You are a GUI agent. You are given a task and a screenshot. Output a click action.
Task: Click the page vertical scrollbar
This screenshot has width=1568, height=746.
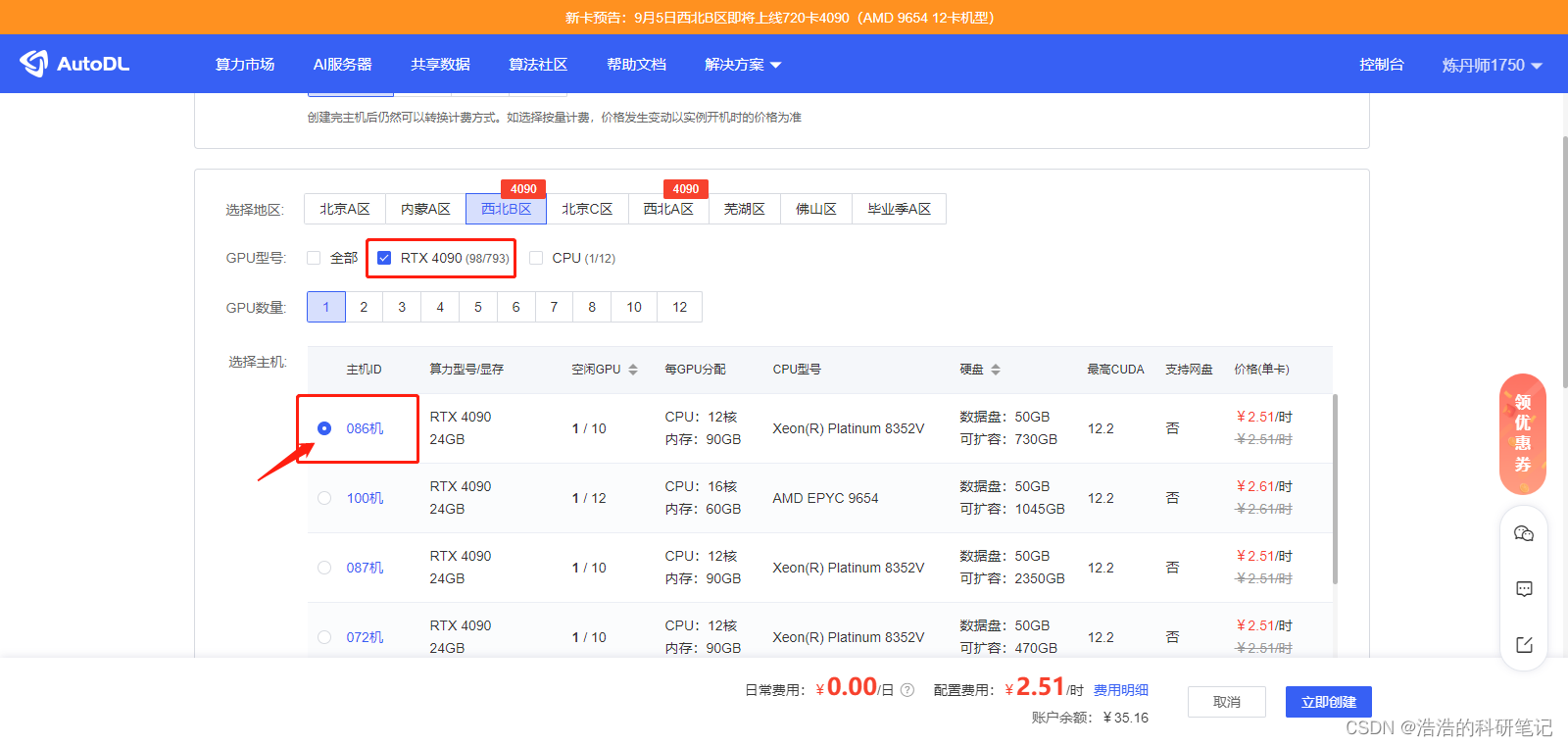tap(1564, 262)
